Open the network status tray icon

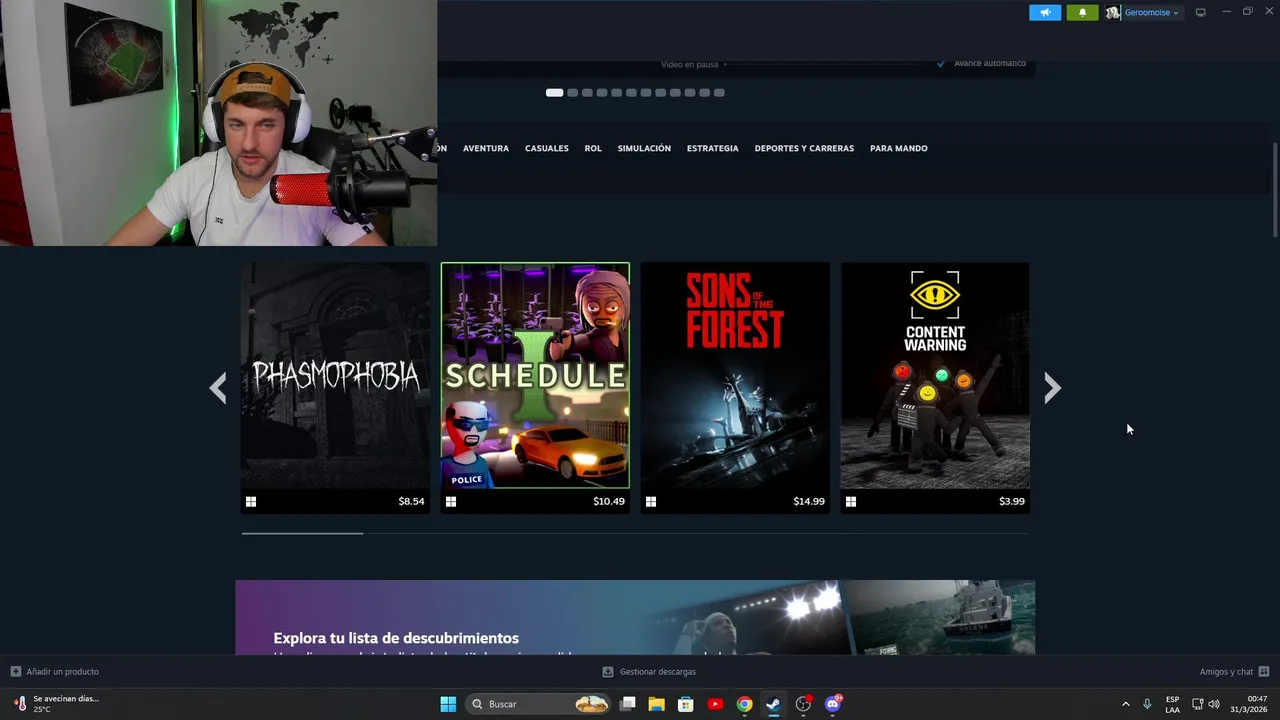[1198, 704]
